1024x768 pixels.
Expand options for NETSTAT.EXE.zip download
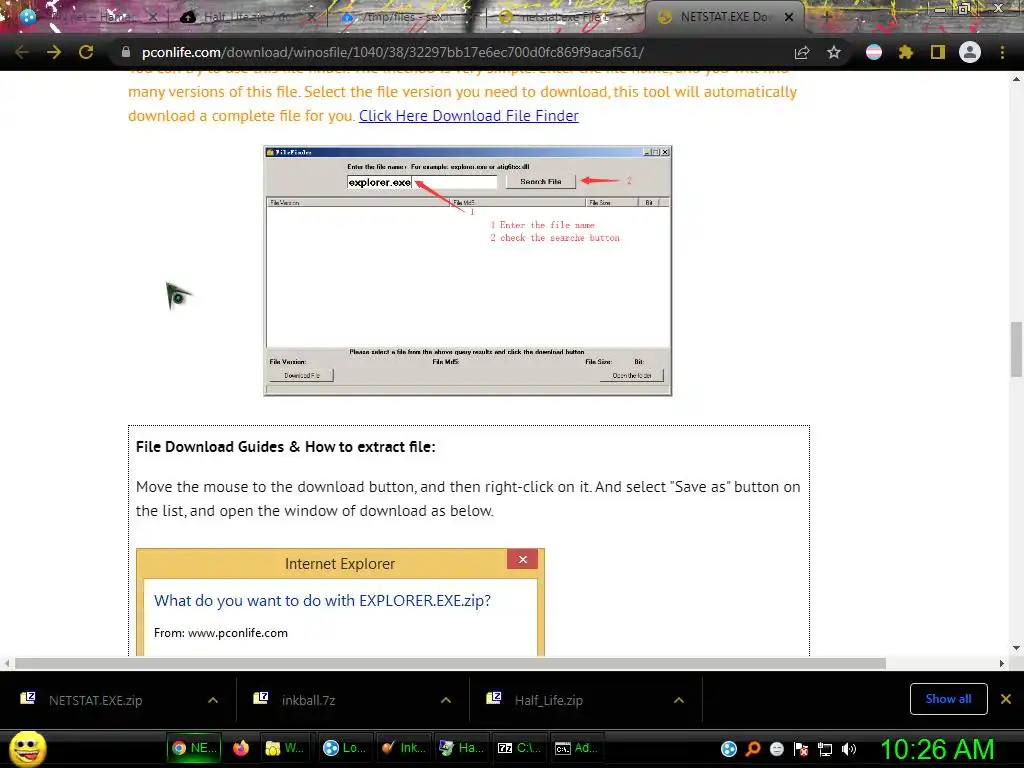tap(213, 700)
